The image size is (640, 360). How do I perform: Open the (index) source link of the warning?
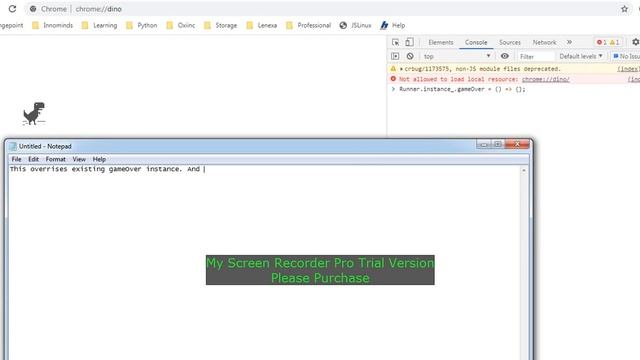click(x=628, y=69)
